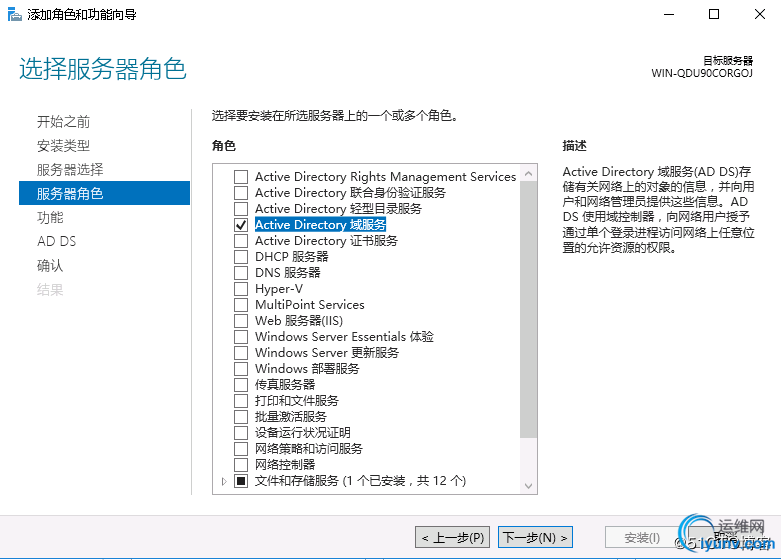
Task: Close the 添加角色和功能向导 window
Action: (760, 14)
